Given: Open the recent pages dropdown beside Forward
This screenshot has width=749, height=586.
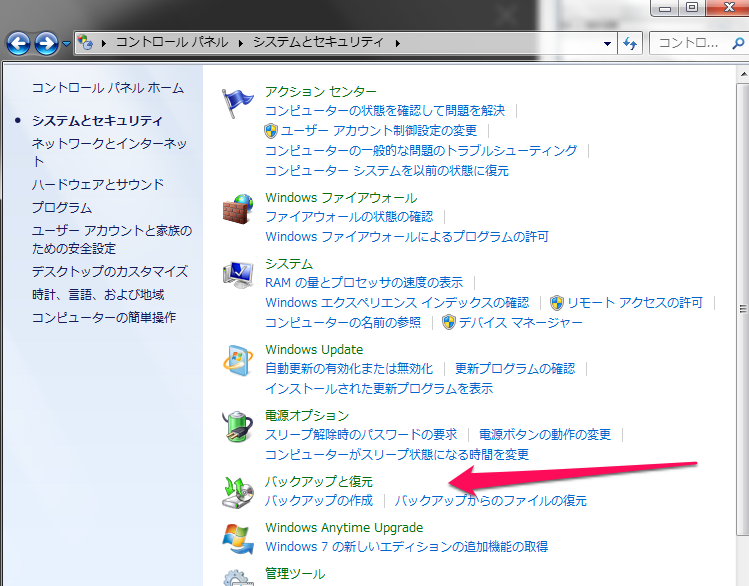Looking at the screenshot, I should tap(66, 43).
